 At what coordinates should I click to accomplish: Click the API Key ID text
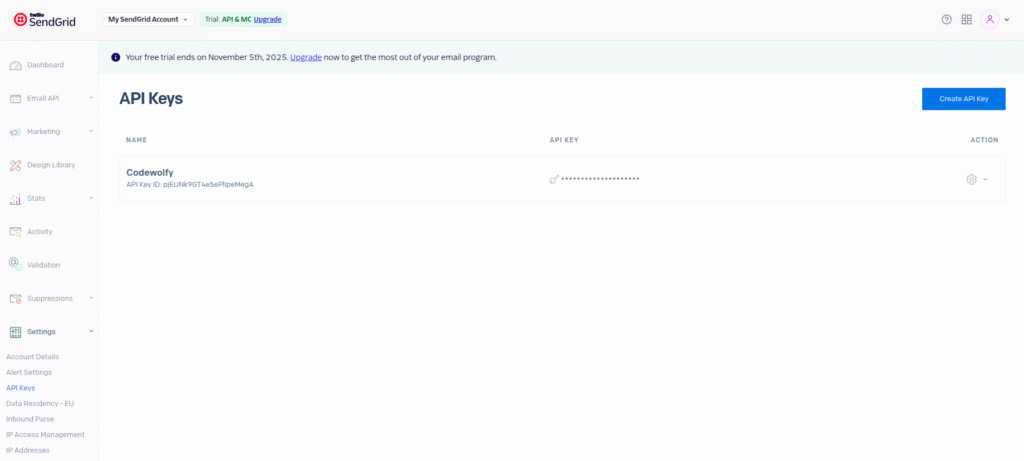(189, 185)
